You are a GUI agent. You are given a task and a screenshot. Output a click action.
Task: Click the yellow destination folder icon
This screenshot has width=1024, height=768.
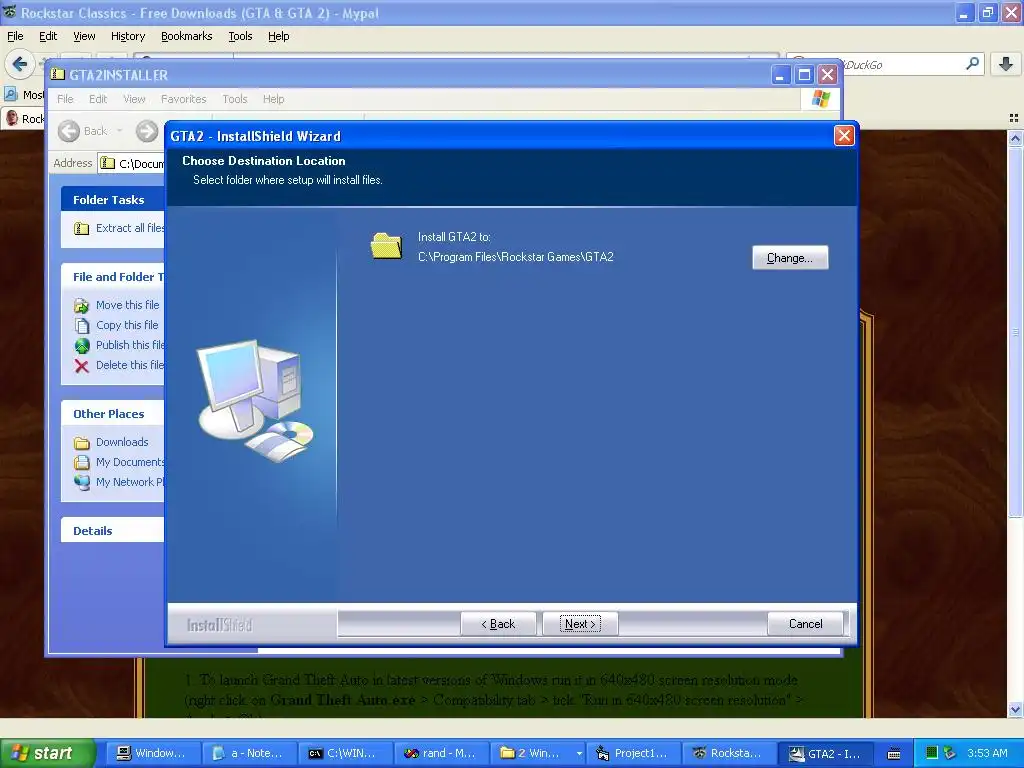(x=387, y=246)
